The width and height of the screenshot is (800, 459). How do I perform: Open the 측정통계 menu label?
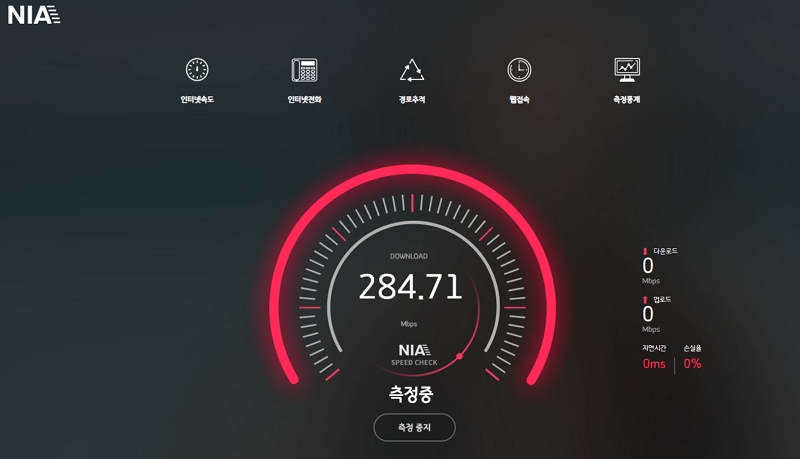pyautogui.click(x=627, y=100)
